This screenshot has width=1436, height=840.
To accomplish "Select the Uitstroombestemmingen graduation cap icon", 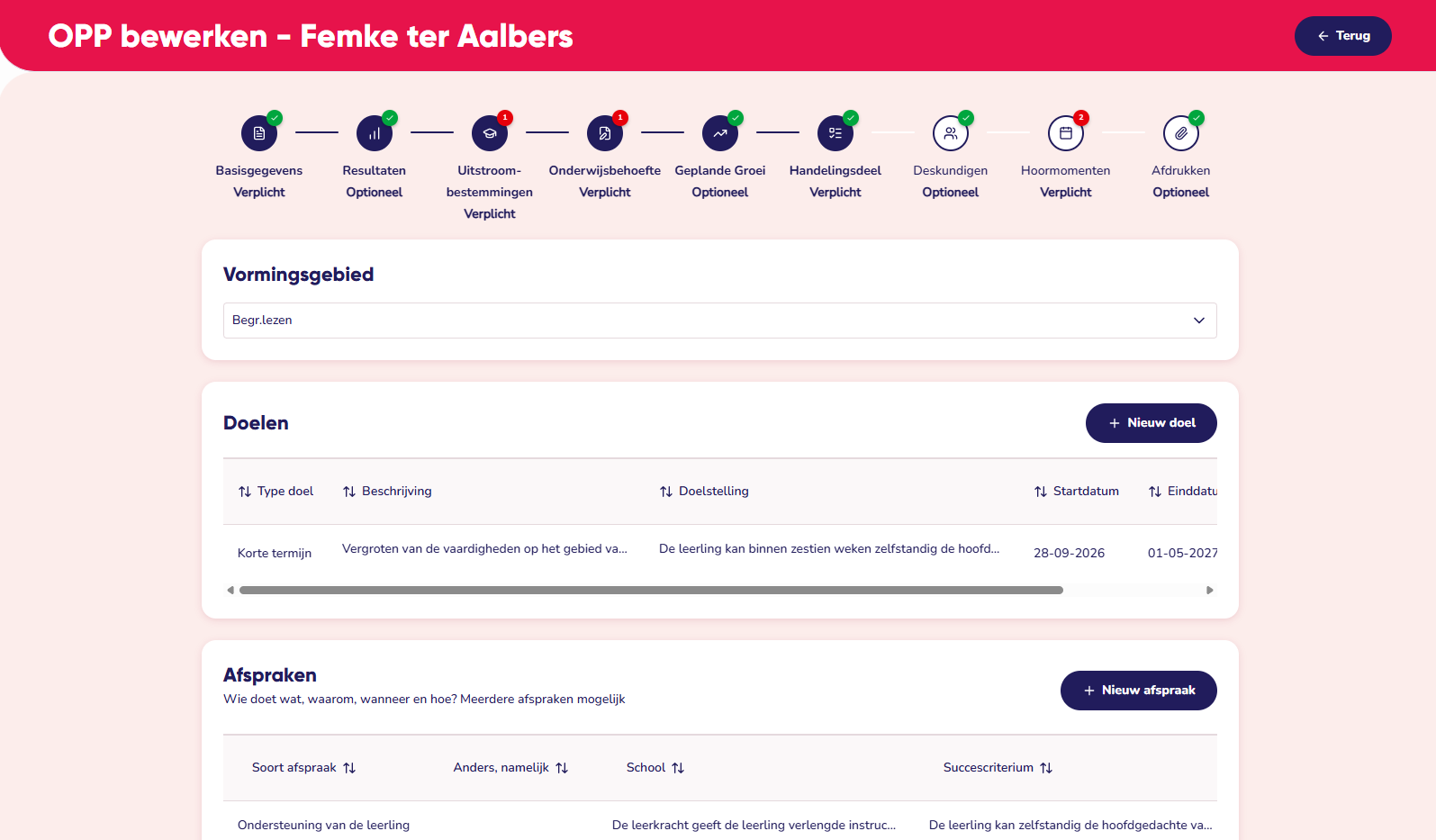I will coord(490,133).
